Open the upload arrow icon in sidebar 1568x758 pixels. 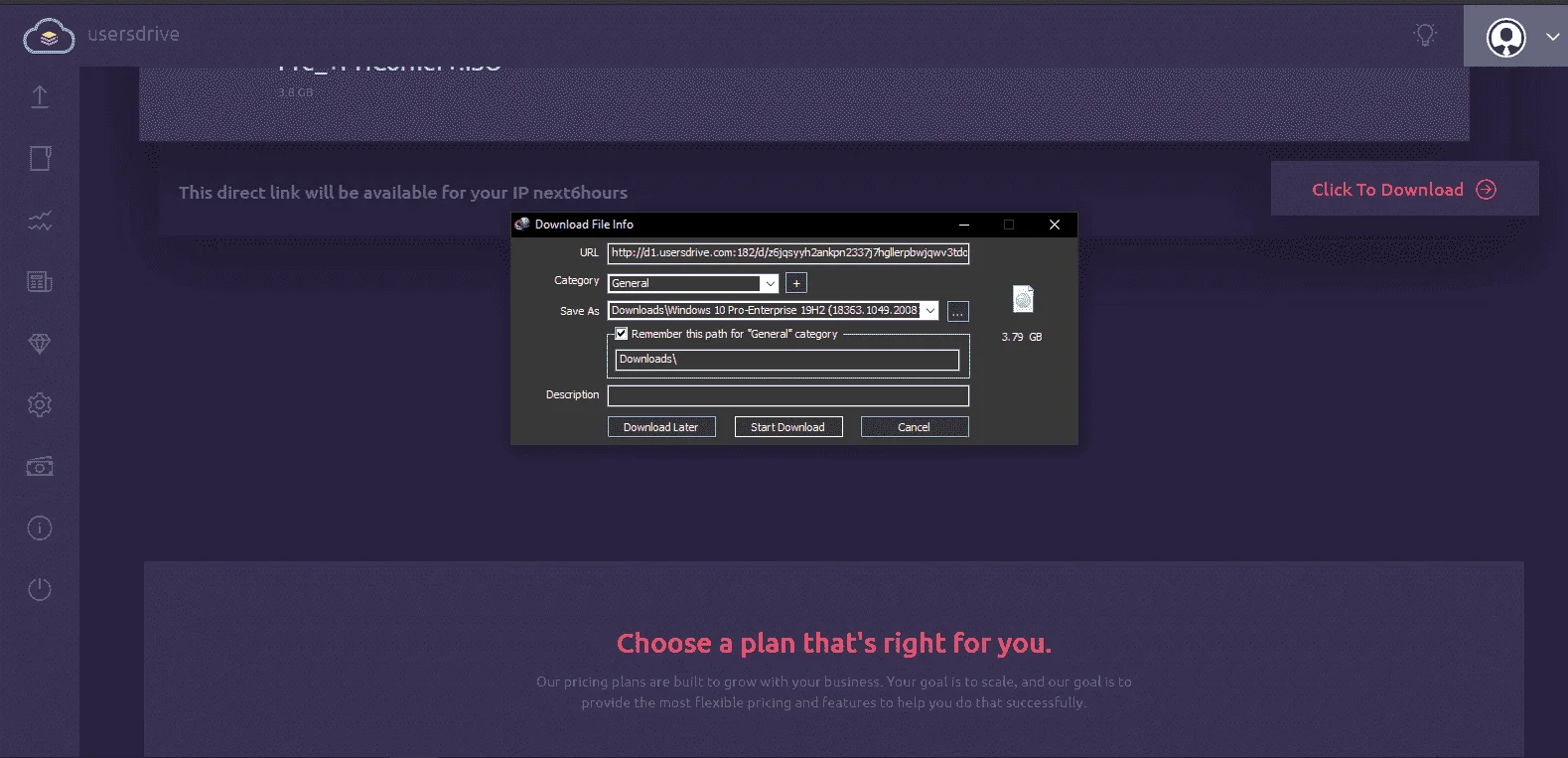coord(40,96)
